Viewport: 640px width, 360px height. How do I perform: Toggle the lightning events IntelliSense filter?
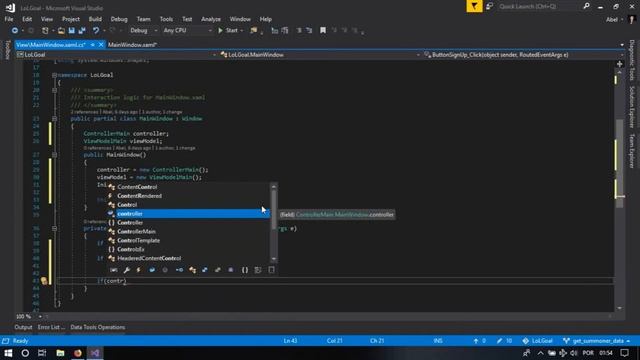pyautogui.click(x=139, y=270)
